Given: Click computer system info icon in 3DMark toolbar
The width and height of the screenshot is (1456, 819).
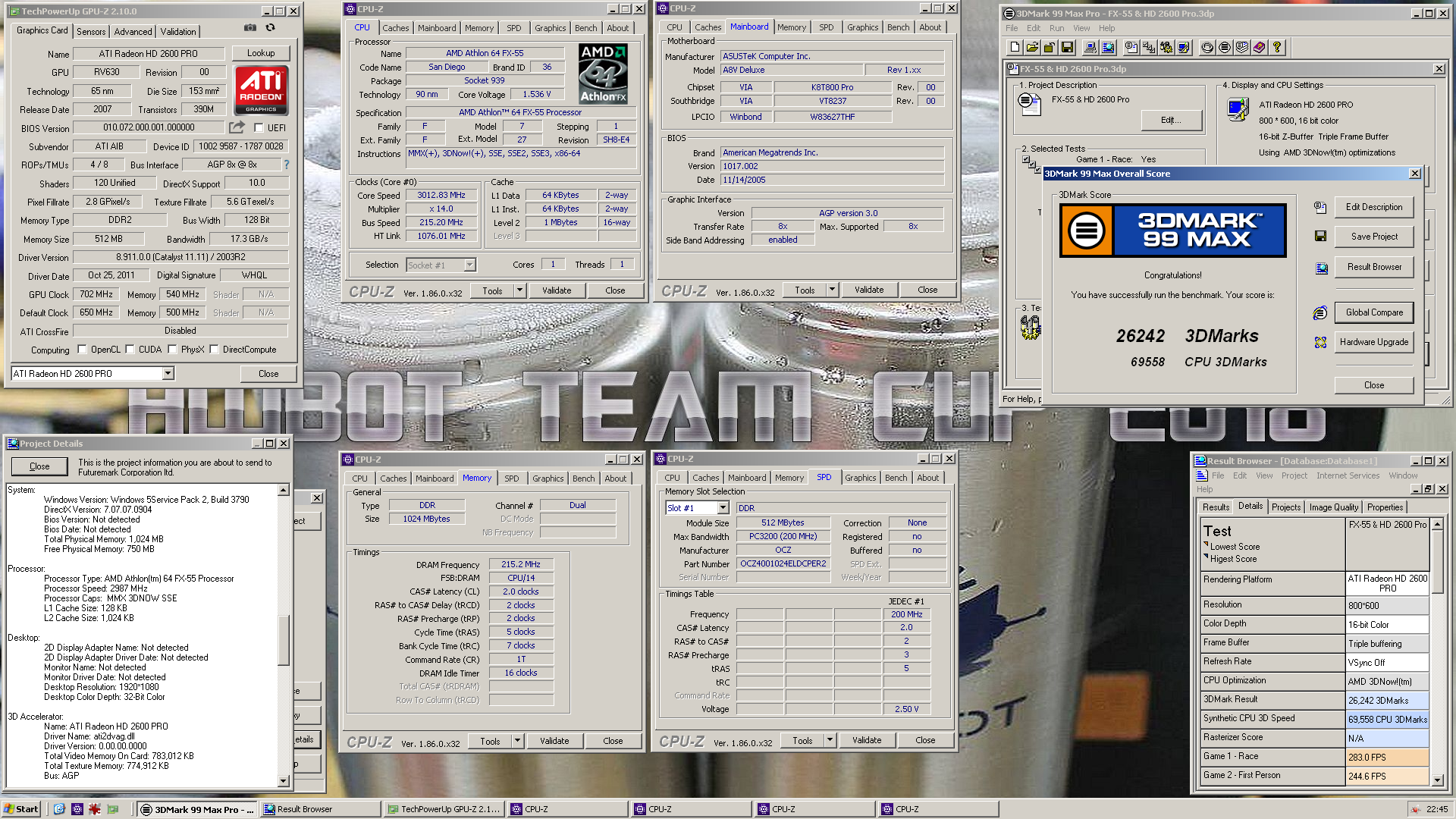Looking at the screenshot, I should [x=1090, y=48].
